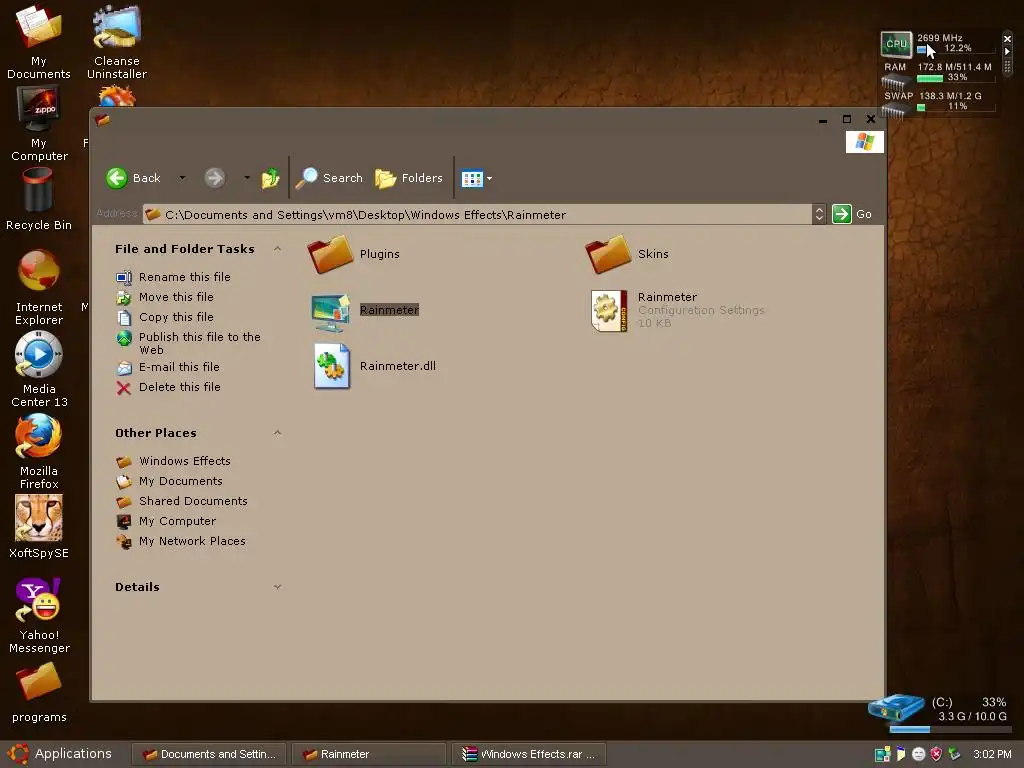Go to Shared Documents in Other Places
Screen dimensions: 1024x768
pos(193,502)
